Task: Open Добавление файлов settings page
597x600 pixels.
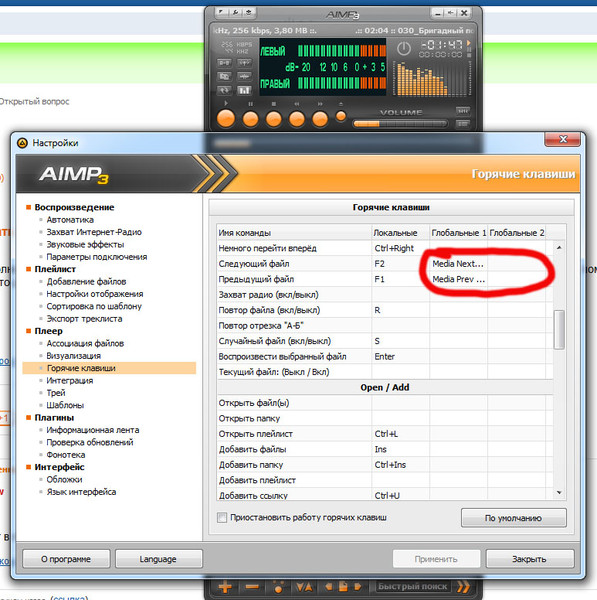Action: coord(86,282)
